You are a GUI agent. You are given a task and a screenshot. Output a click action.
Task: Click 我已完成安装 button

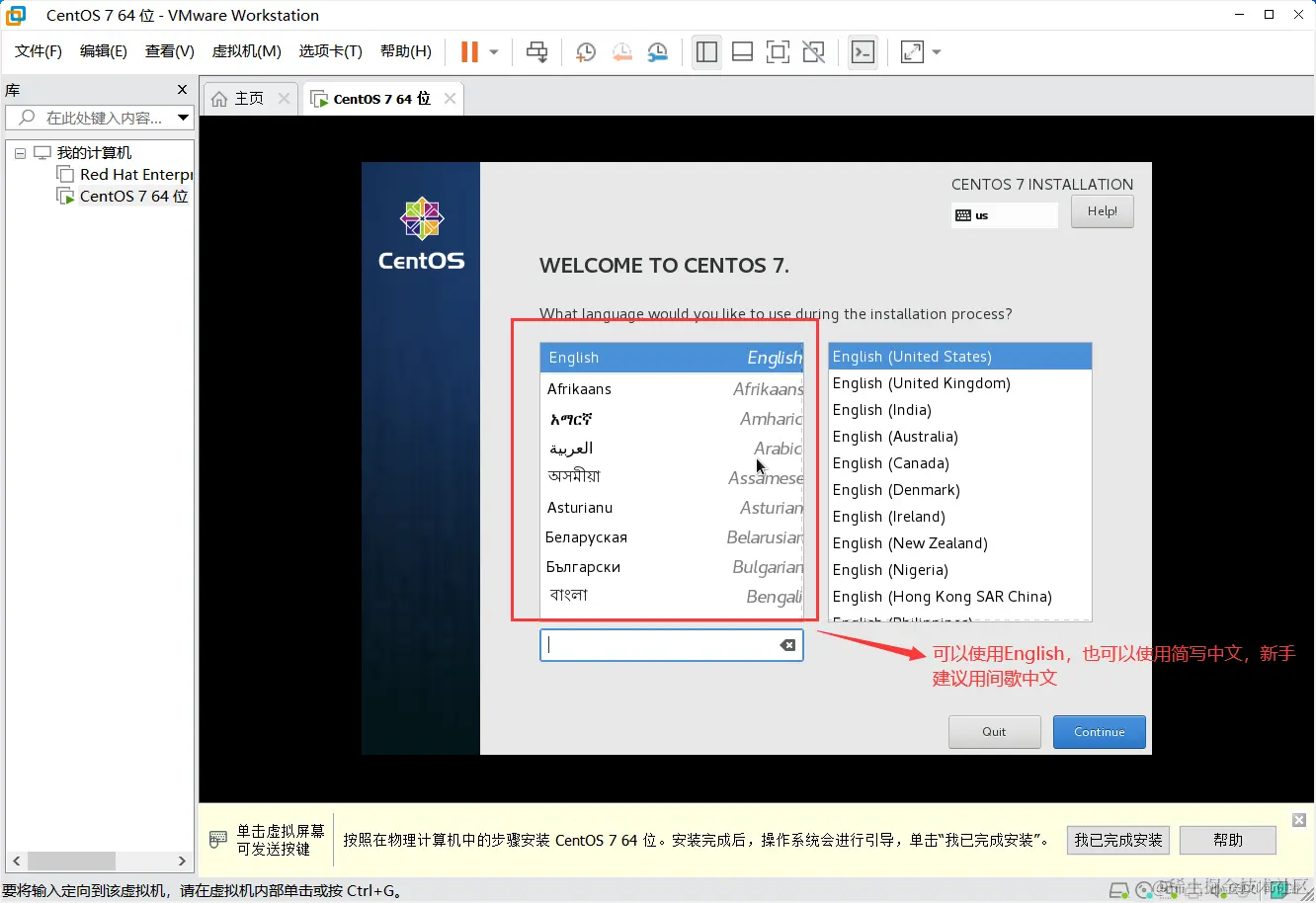pyautogui.click(x=1118, y=840)
